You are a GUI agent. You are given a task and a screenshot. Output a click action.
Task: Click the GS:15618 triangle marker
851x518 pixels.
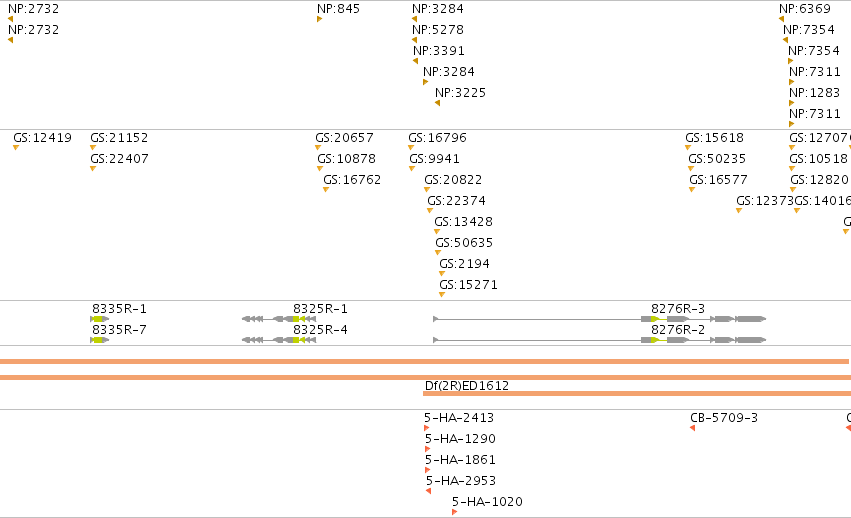coord(688,148)
